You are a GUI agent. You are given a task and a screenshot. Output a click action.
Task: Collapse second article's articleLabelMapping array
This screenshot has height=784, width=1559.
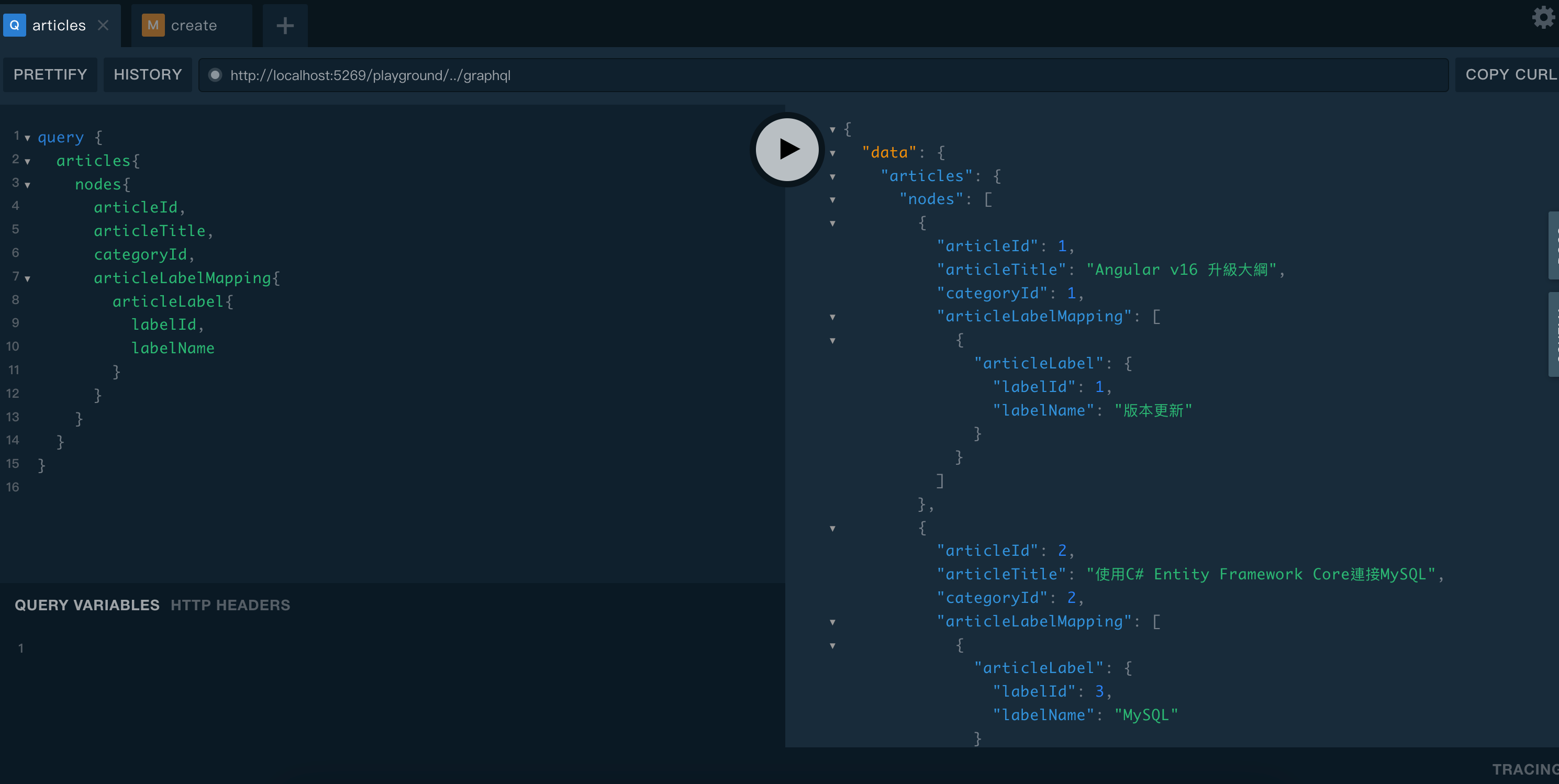(833, 622)
